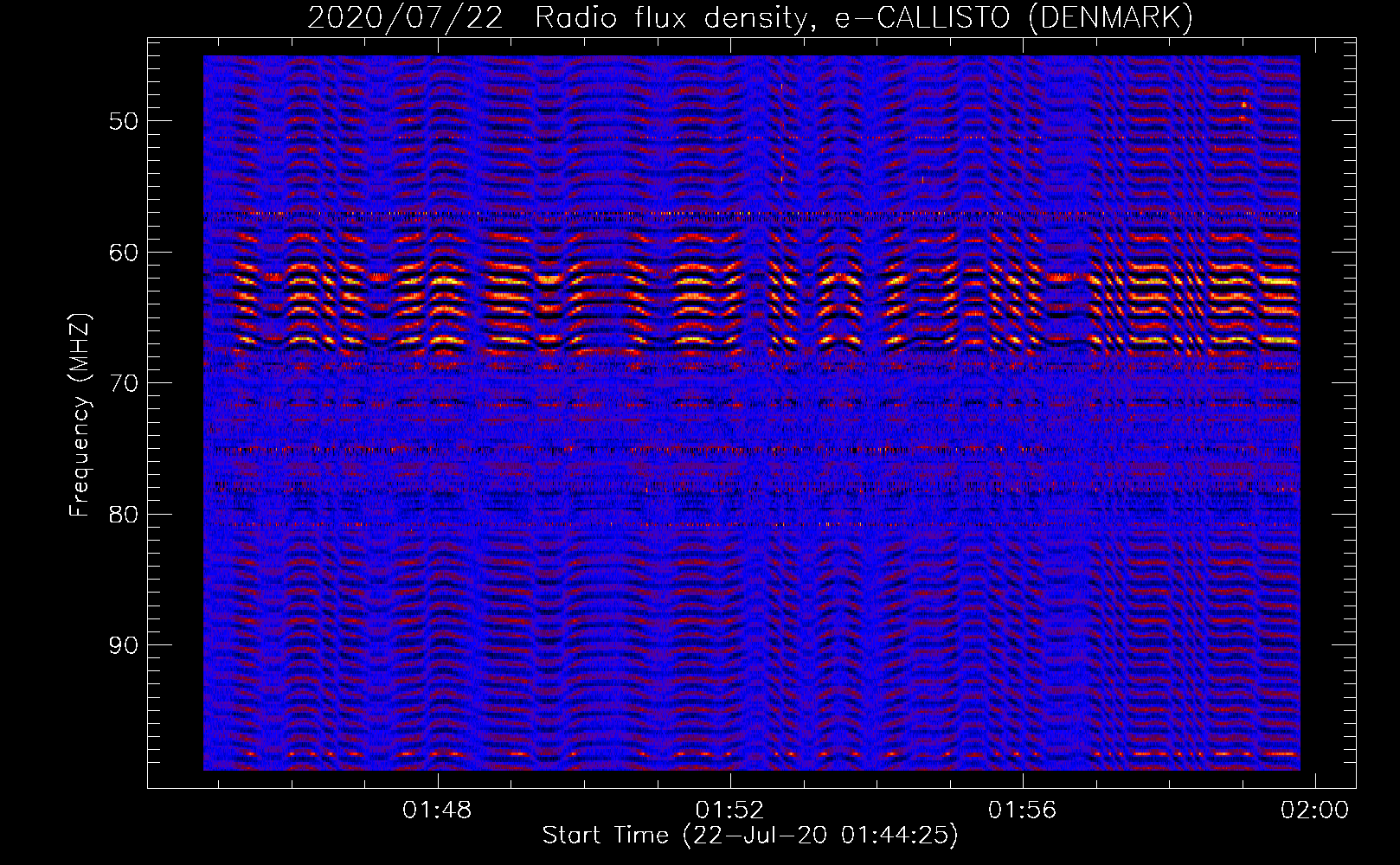
Task: Click the 01:48 time tick label
Action: pyautogui.click(x=438, y=811)
